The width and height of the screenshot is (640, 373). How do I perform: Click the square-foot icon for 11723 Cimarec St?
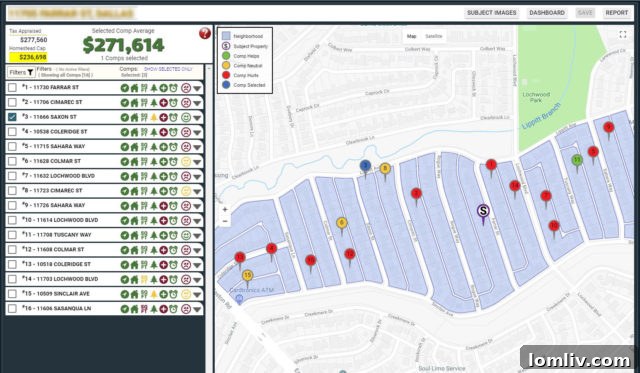pos(144,191)
